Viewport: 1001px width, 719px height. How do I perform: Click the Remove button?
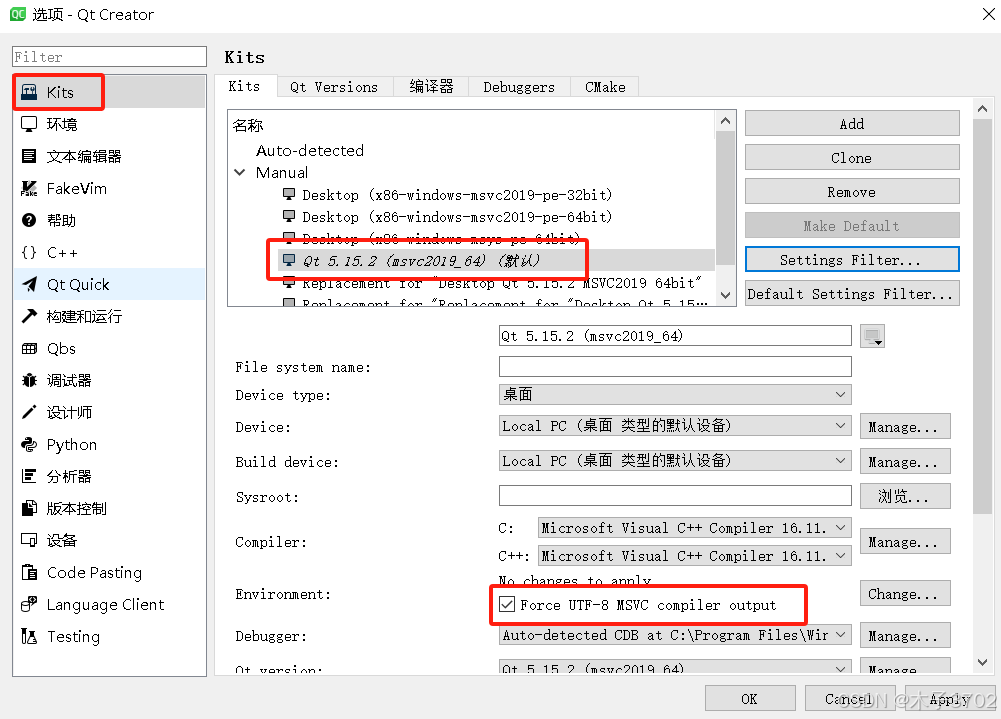852,192
